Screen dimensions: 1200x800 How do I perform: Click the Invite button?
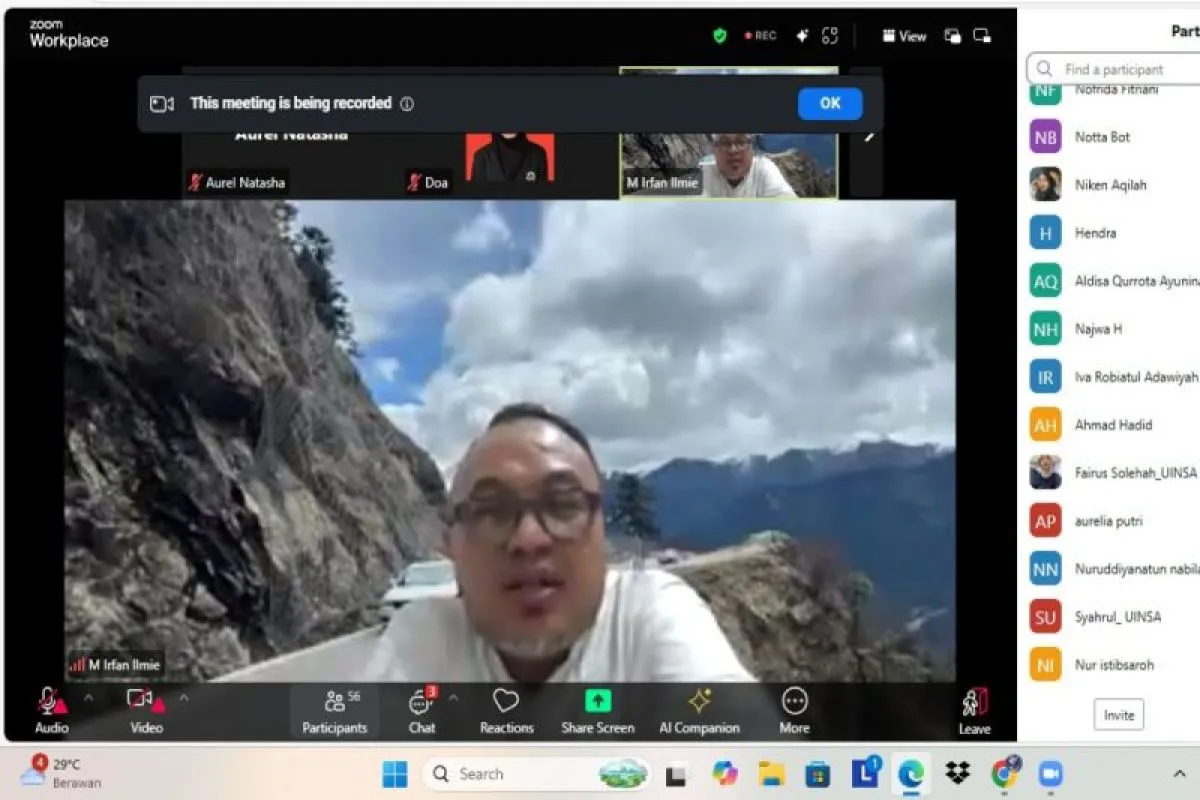pyautogui.click(x=1119, y=715)
